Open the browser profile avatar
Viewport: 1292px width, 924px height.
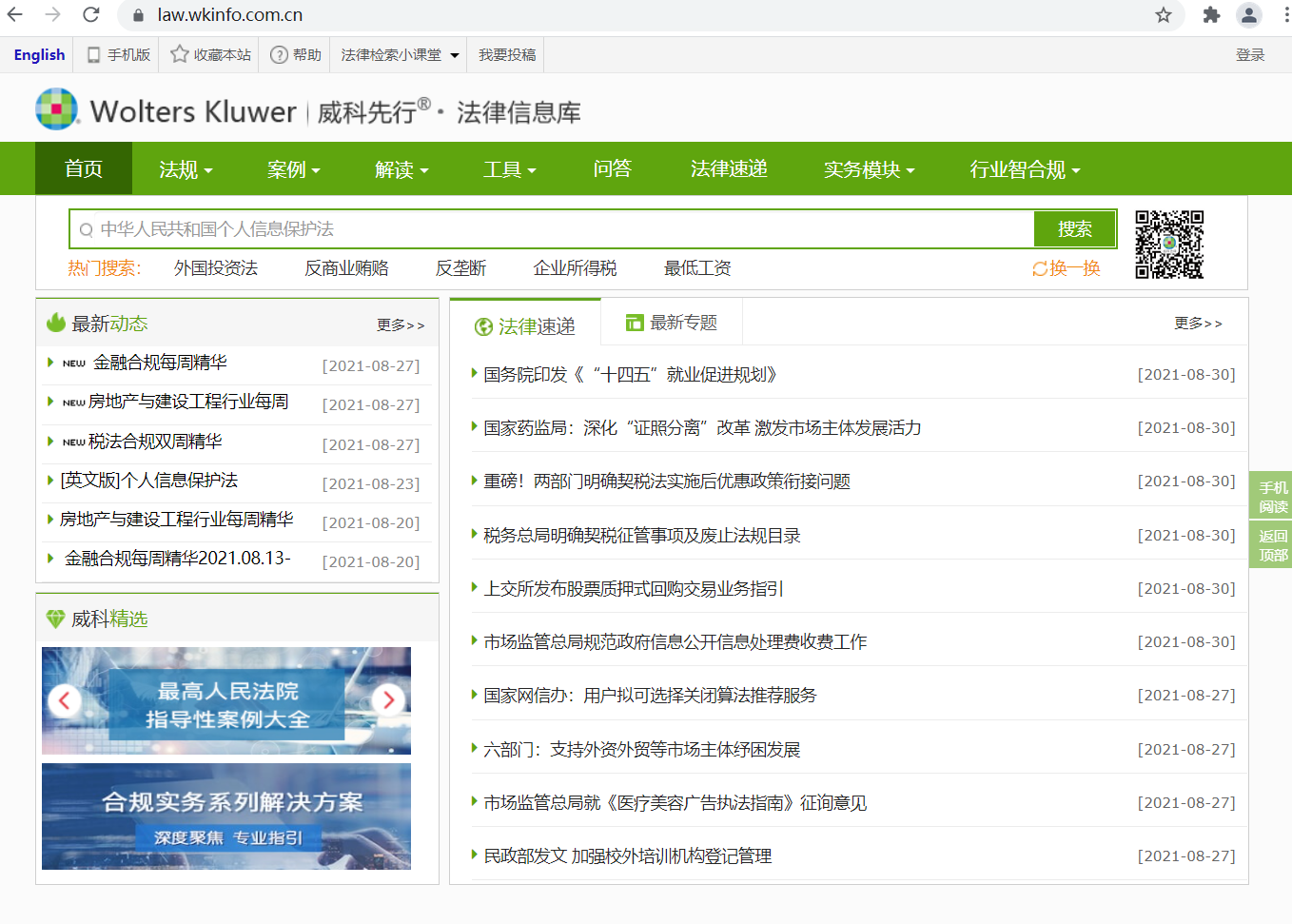(1248, 14)
